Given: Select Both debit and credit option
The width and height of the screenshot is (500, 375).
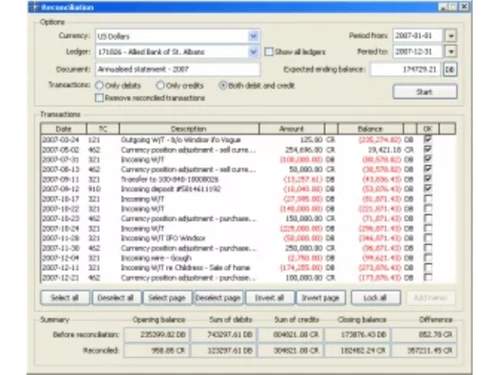Looking at the screenshot, I should pyautogui.click(x=223, y=85).
